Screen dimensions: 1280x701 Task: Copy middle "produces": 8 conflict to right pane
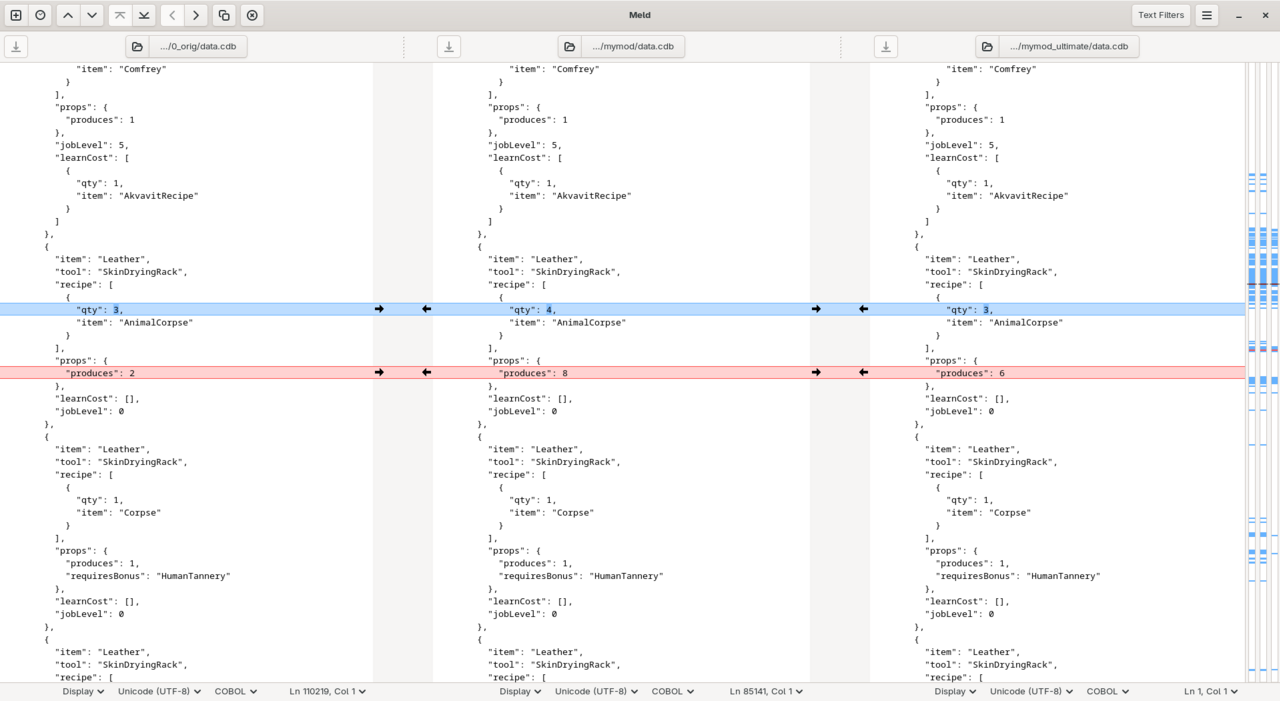[x=816, y=372]
